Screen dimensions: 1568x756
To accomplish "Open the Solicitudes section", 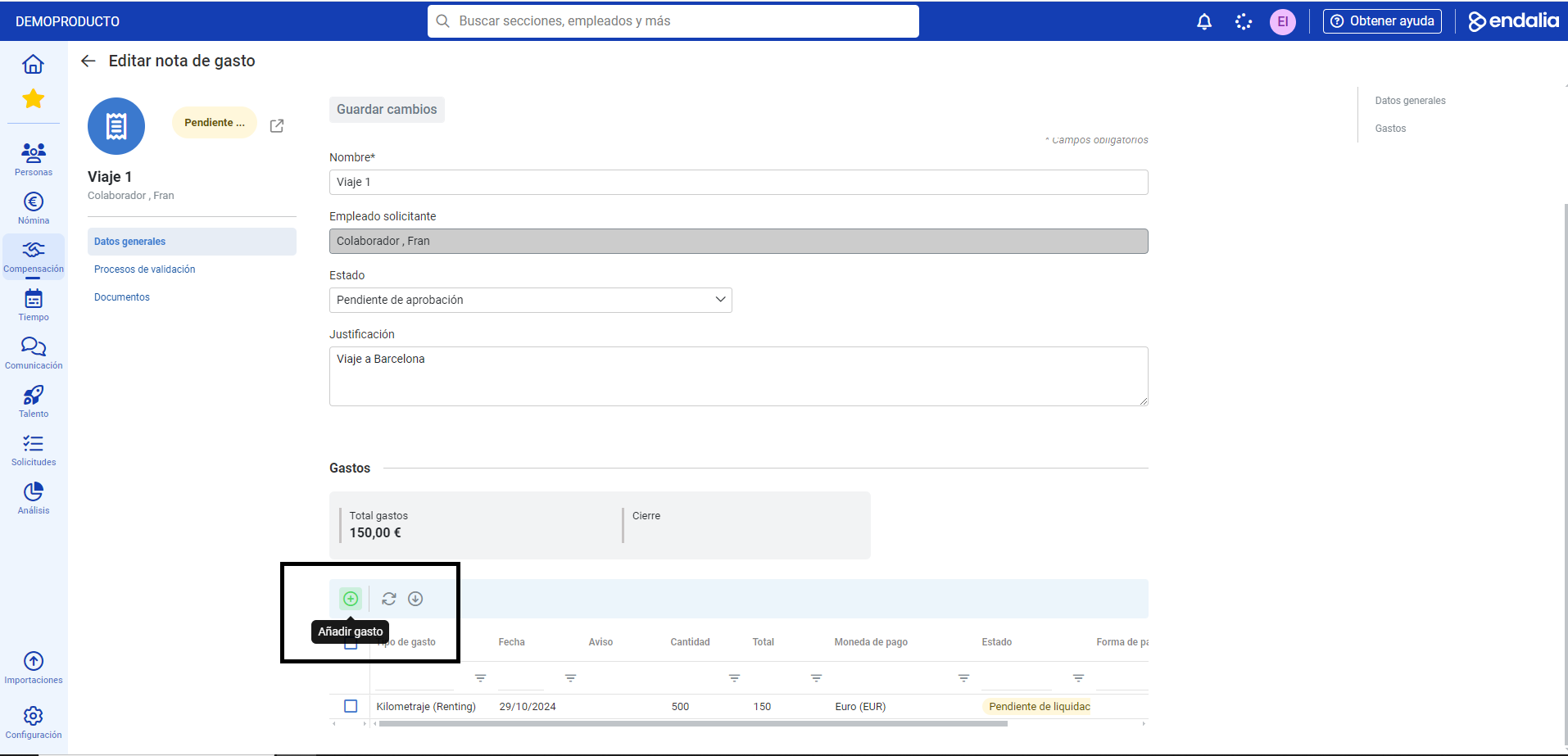I will point(34,450).
